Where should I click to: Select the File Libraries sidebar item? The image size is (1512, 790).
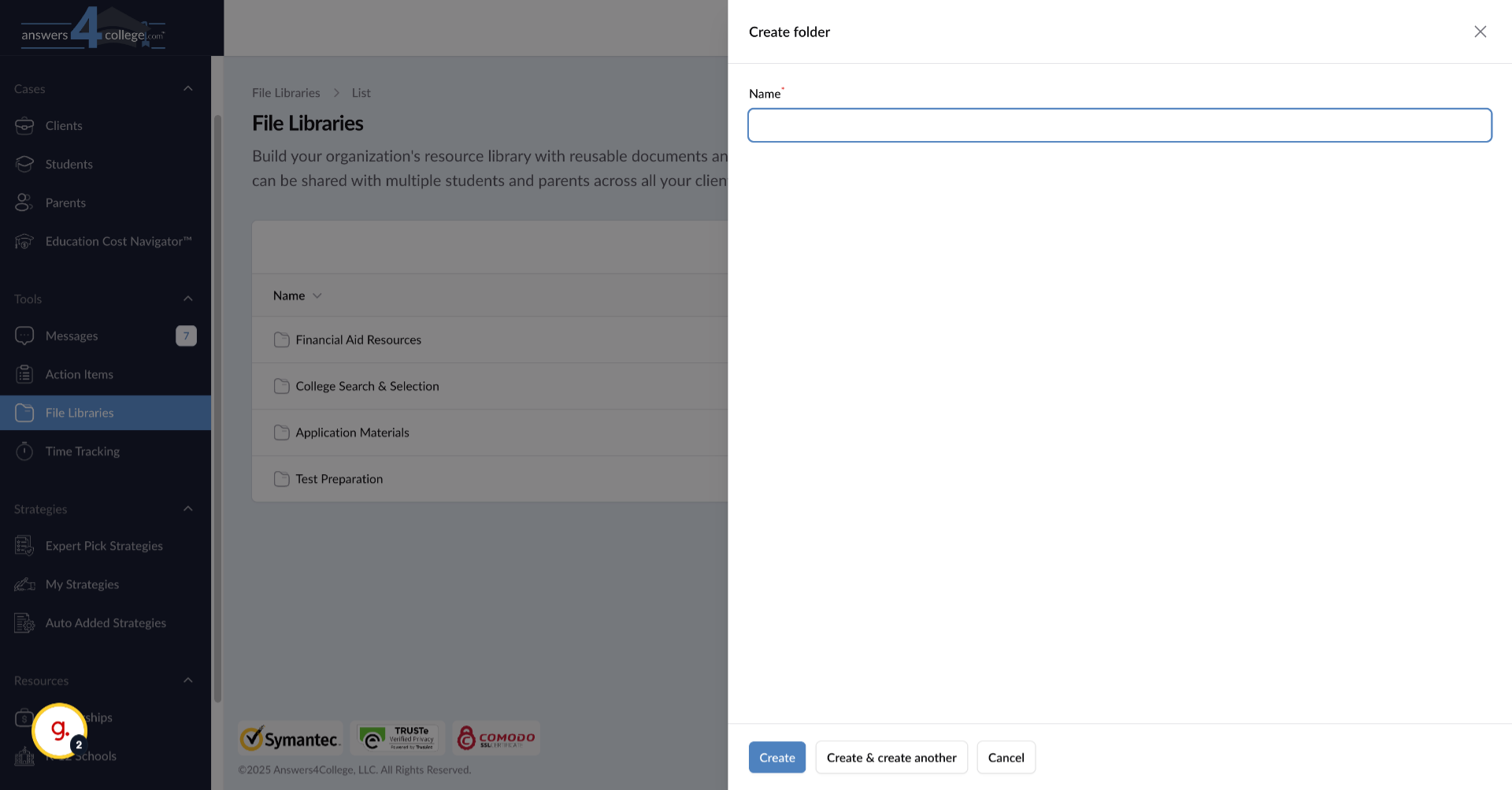tap(106, 414)
